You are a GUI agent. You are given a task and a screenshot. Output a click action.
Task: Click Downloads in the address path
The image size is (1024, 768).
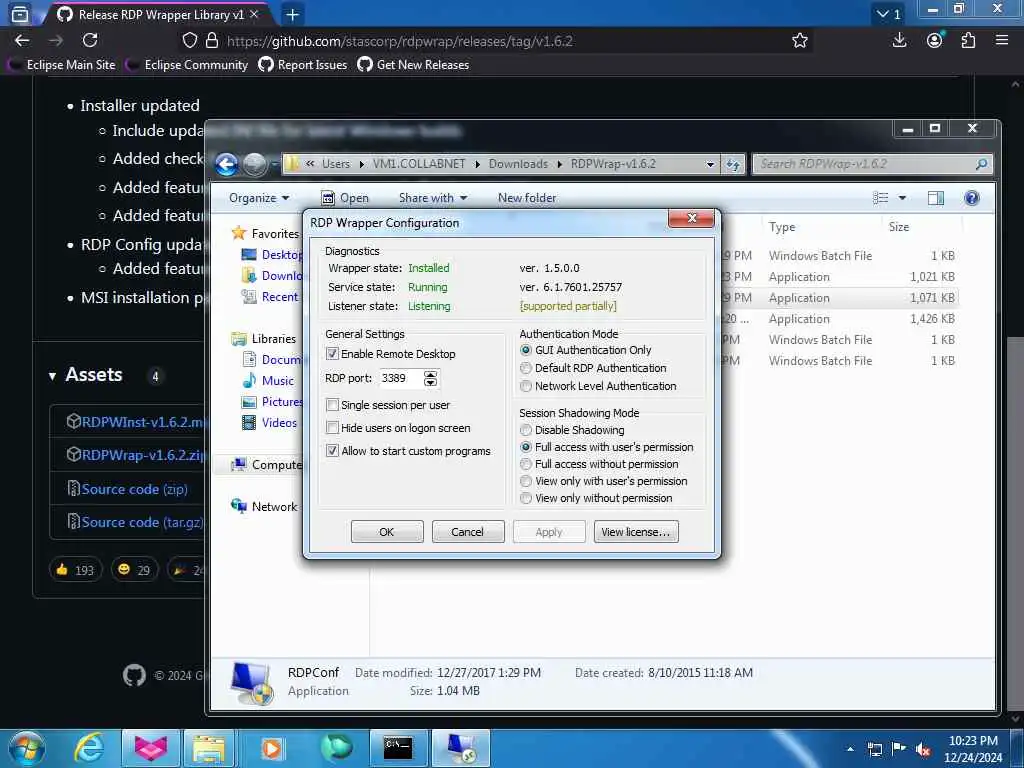click(518, 164)
